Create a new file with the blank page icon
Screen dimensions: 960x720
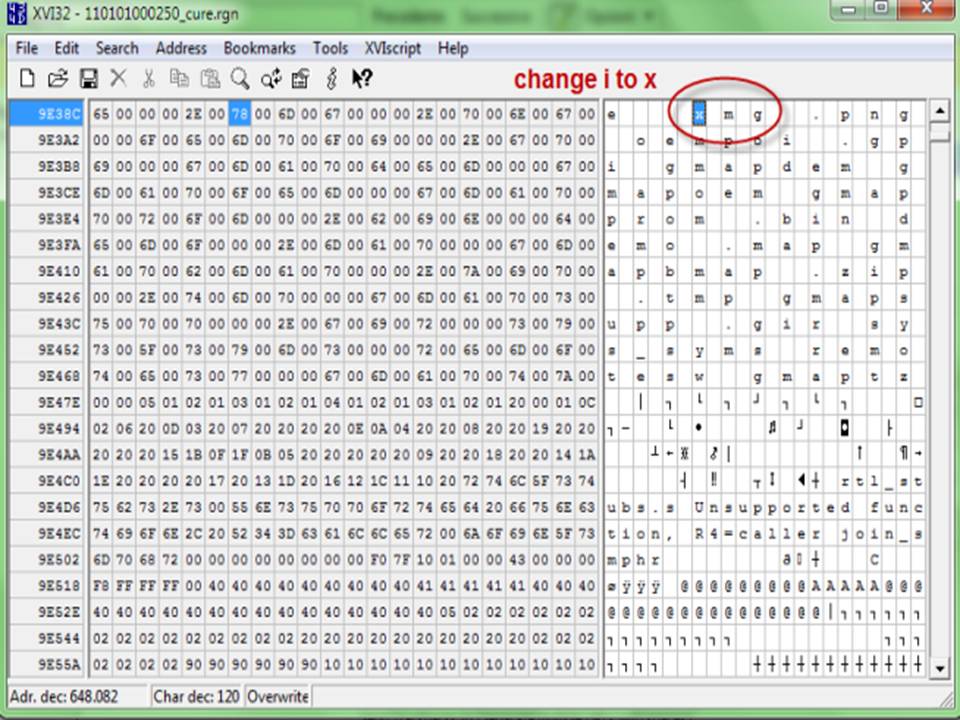(27, 78)
